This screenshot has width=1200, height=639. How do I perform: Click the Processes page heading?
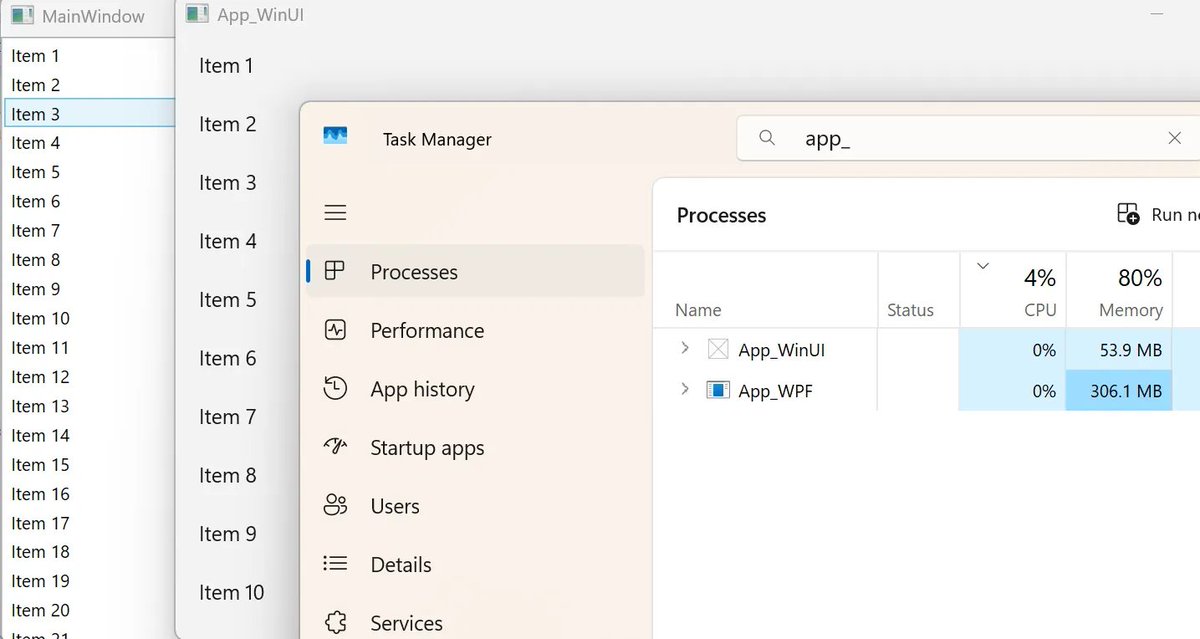pyautogui.click(x=721, y=215)
